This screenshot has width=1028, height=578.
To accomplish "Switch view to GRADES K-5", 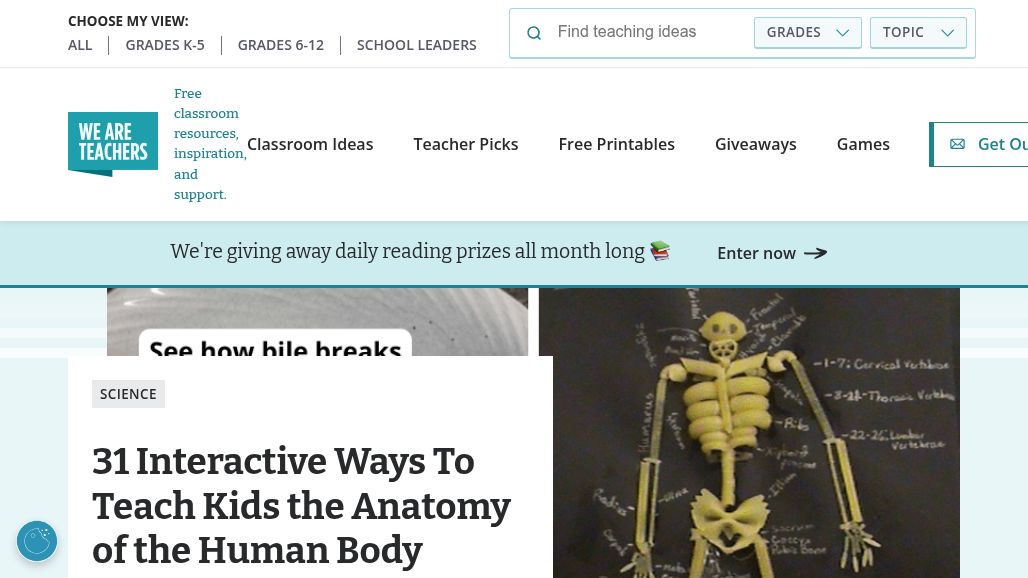I will pyautogui.click(x=165, y=45).
